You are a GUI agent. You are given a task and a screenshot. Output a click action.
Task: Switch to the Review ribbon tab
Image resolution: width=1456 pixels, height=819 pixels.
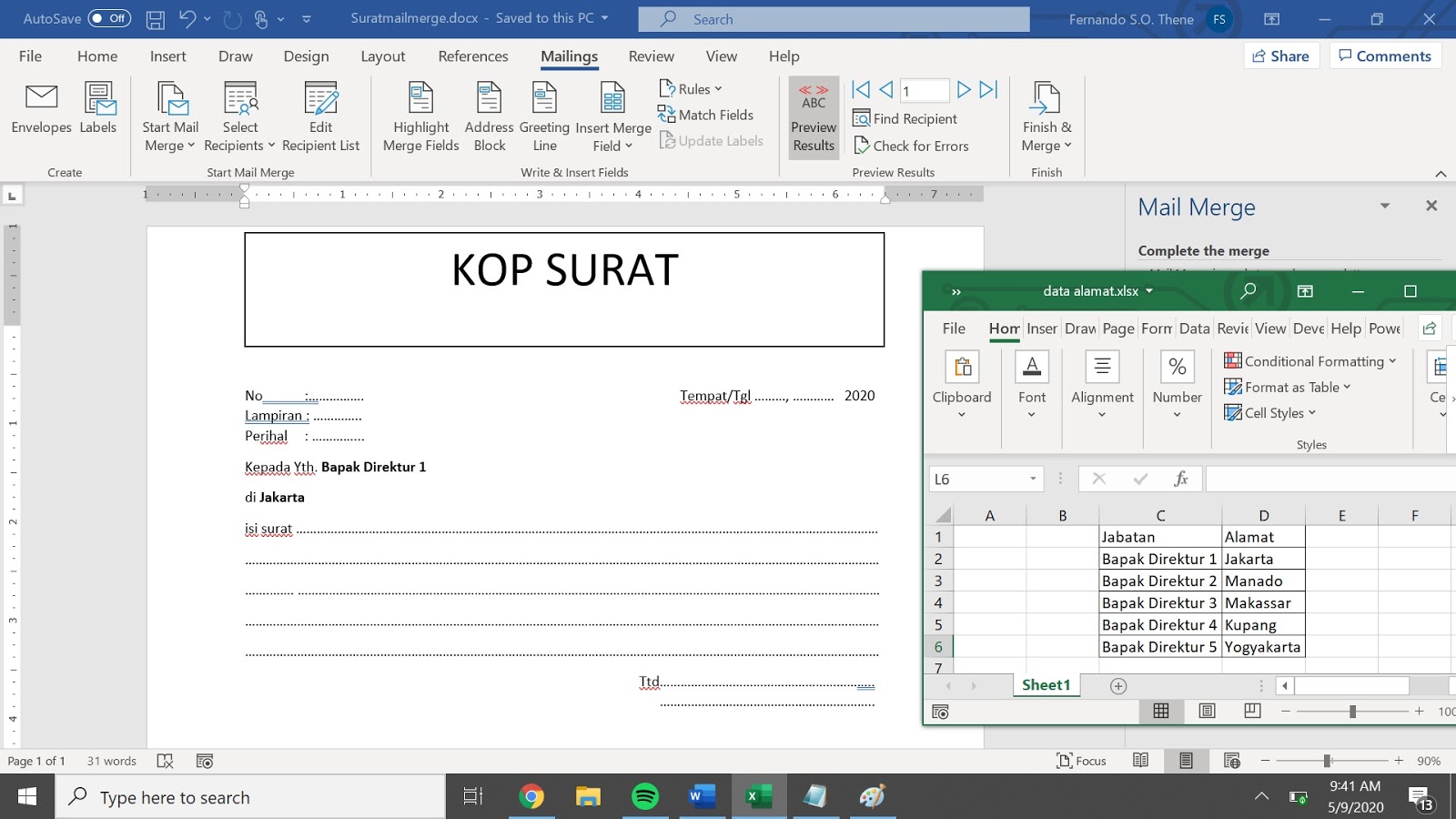click(x=651, y=56)
